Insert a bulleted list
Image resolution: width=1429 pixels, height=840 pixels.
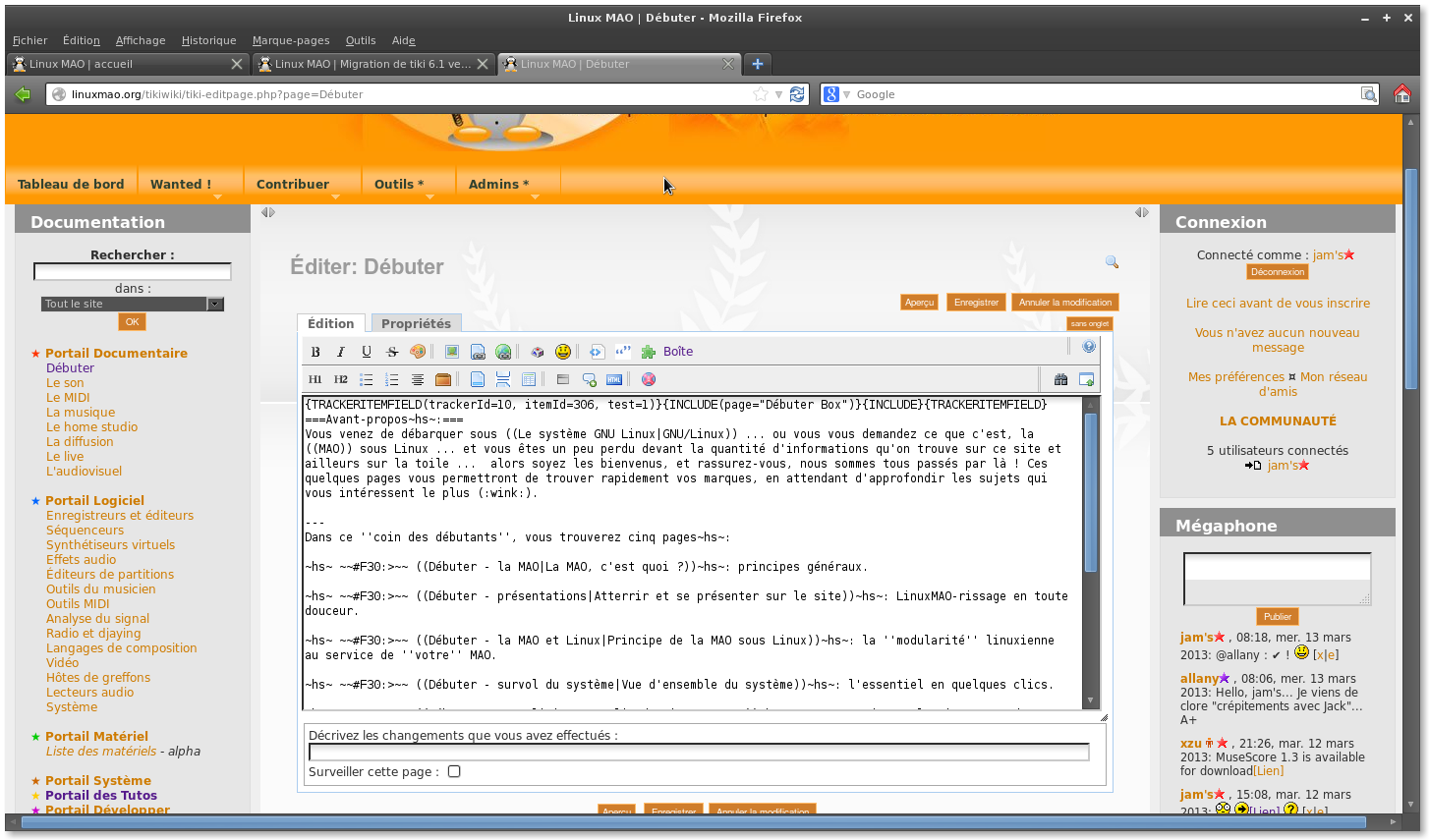tap(367, 379)
